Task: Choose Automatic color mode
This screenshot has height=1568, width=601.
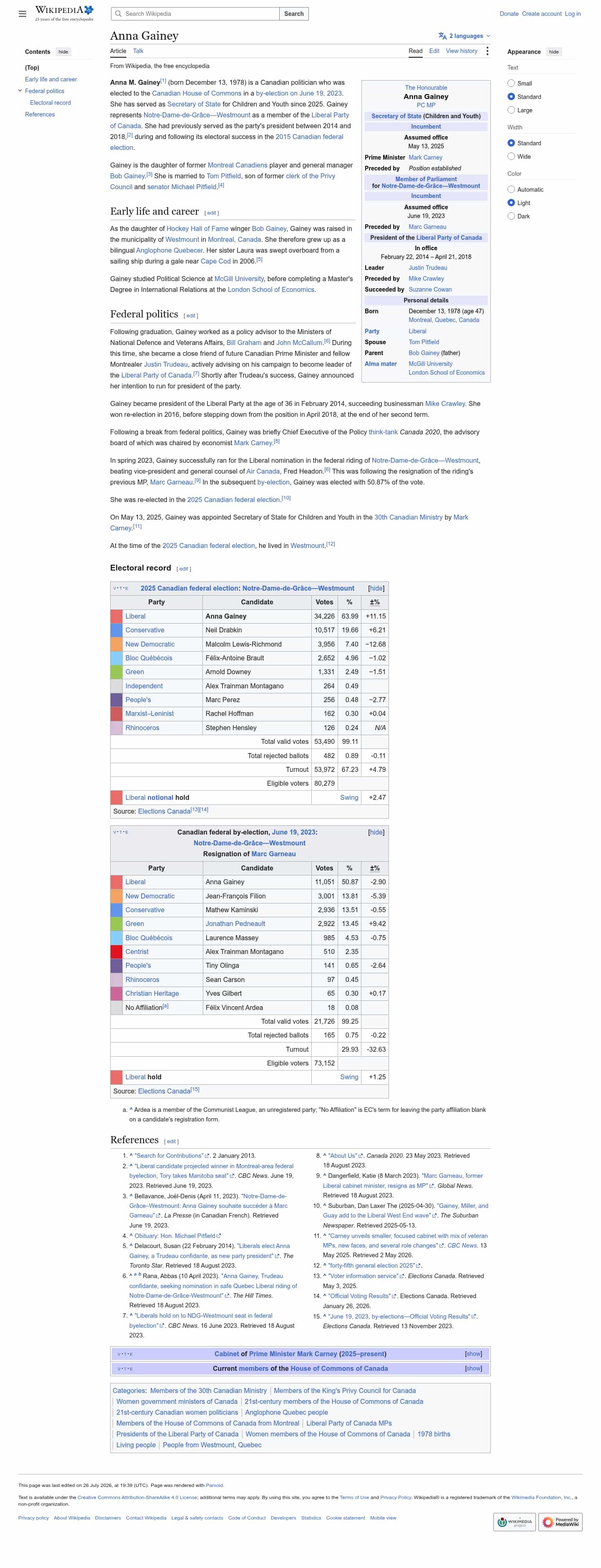Action: coord(511,189)
